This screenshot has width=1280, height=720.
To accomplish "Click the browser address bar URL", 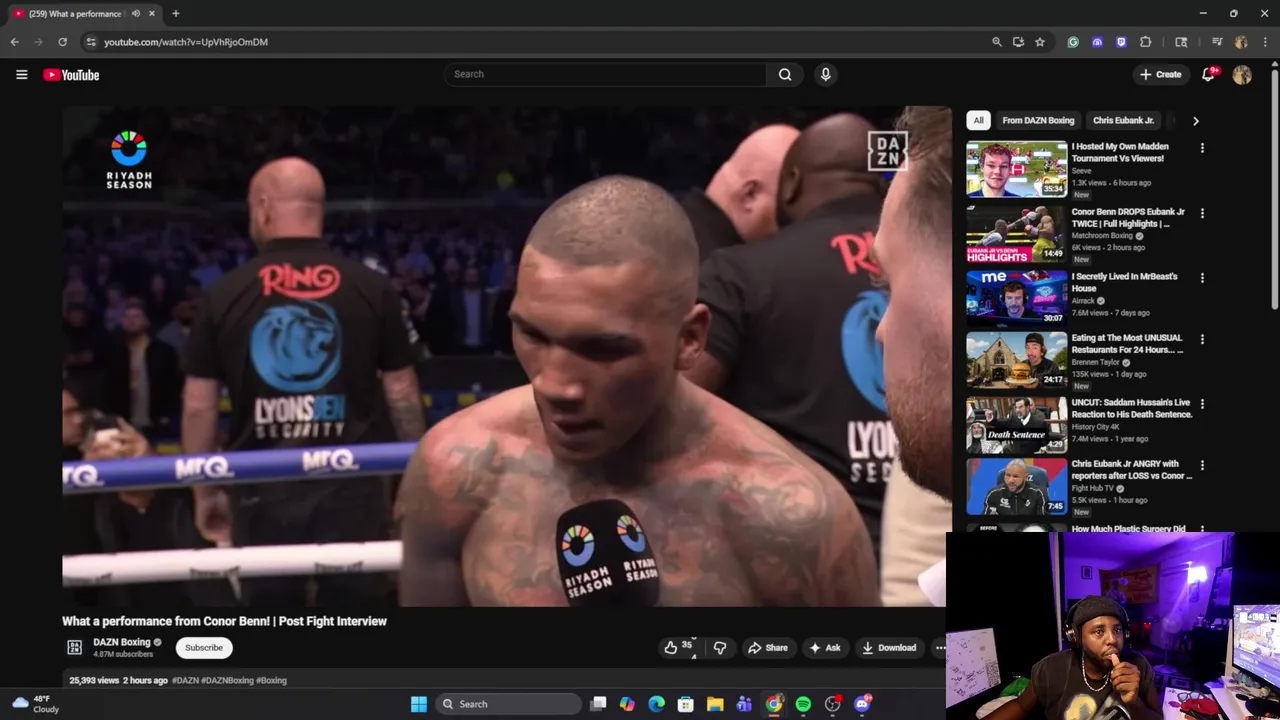I will 186,42.
